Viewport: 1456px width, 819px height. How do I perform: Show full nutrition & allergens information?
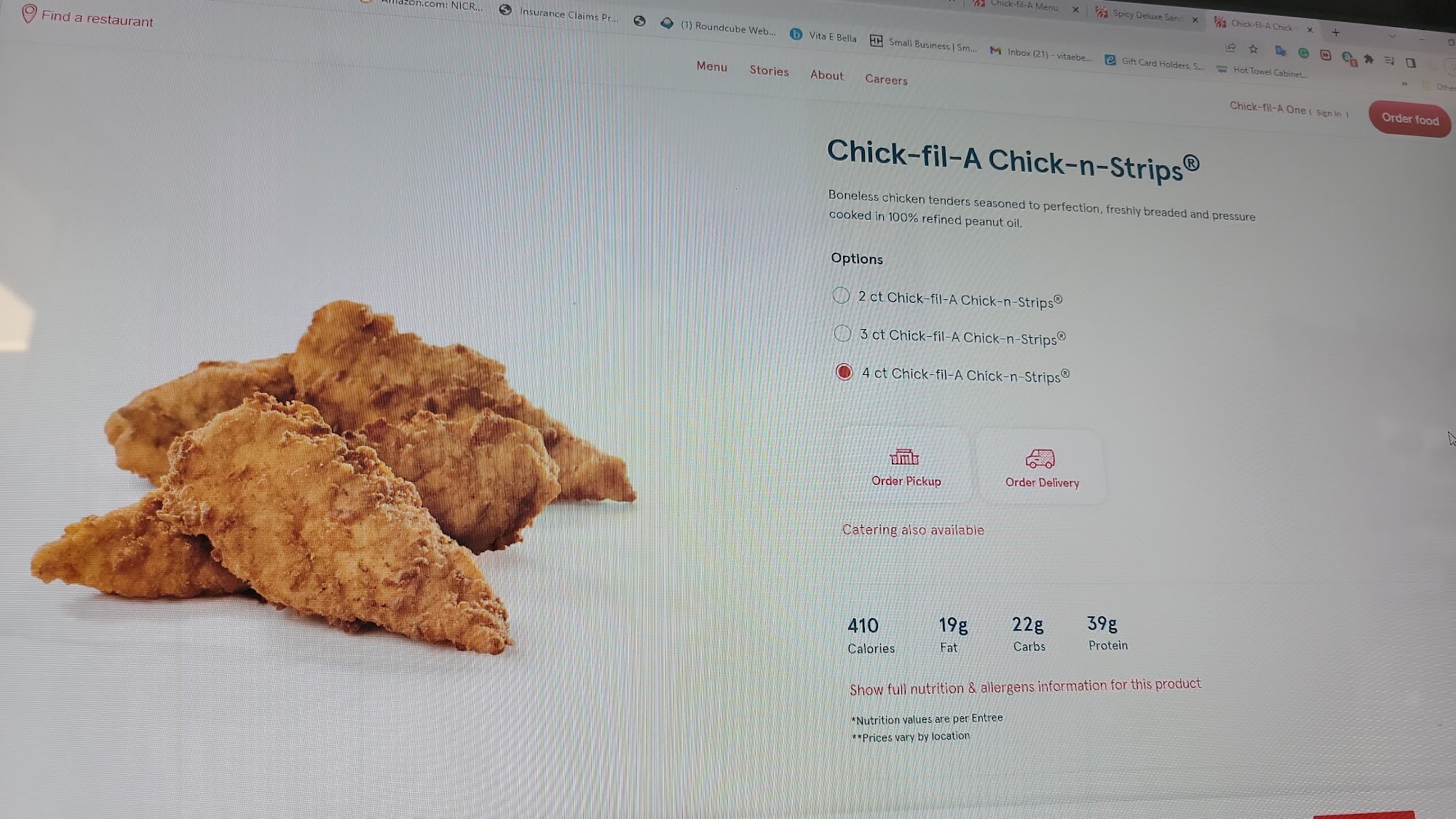point(1025,687)
